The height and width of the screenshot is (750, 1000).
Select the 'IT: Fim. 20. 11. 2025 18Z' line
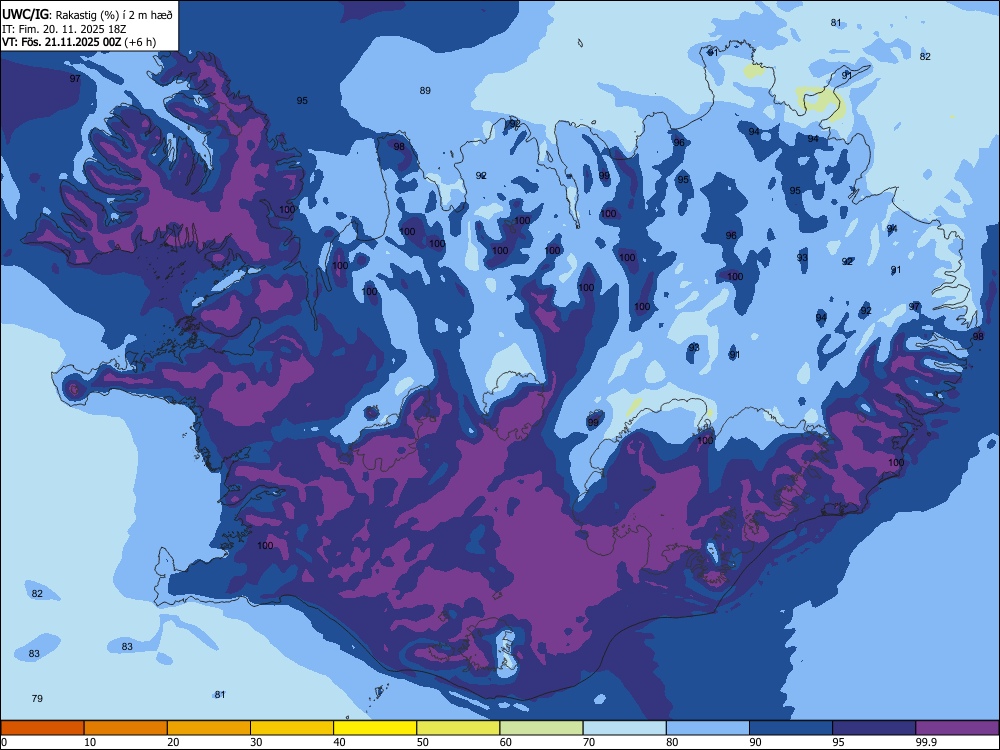coord(64,29)
